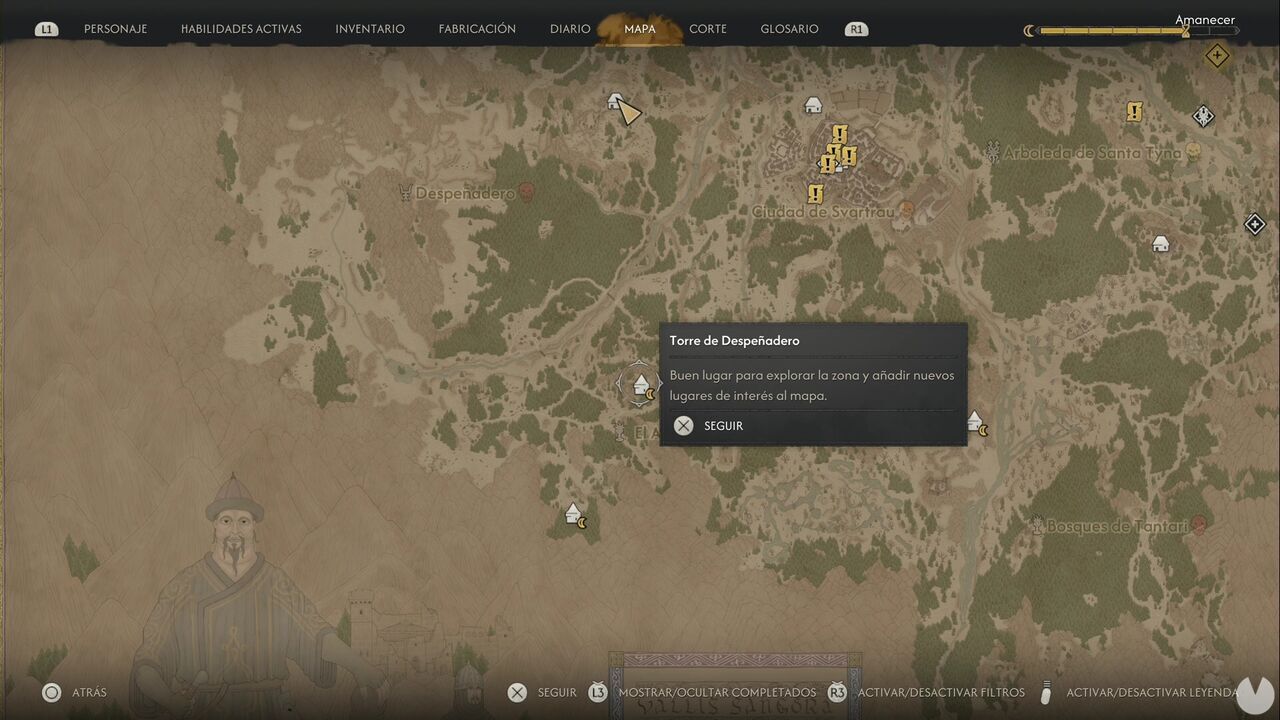Go to Fabricación tab
The height and width of the screenshot is (720, 1280).
click(x=477, y=29)
